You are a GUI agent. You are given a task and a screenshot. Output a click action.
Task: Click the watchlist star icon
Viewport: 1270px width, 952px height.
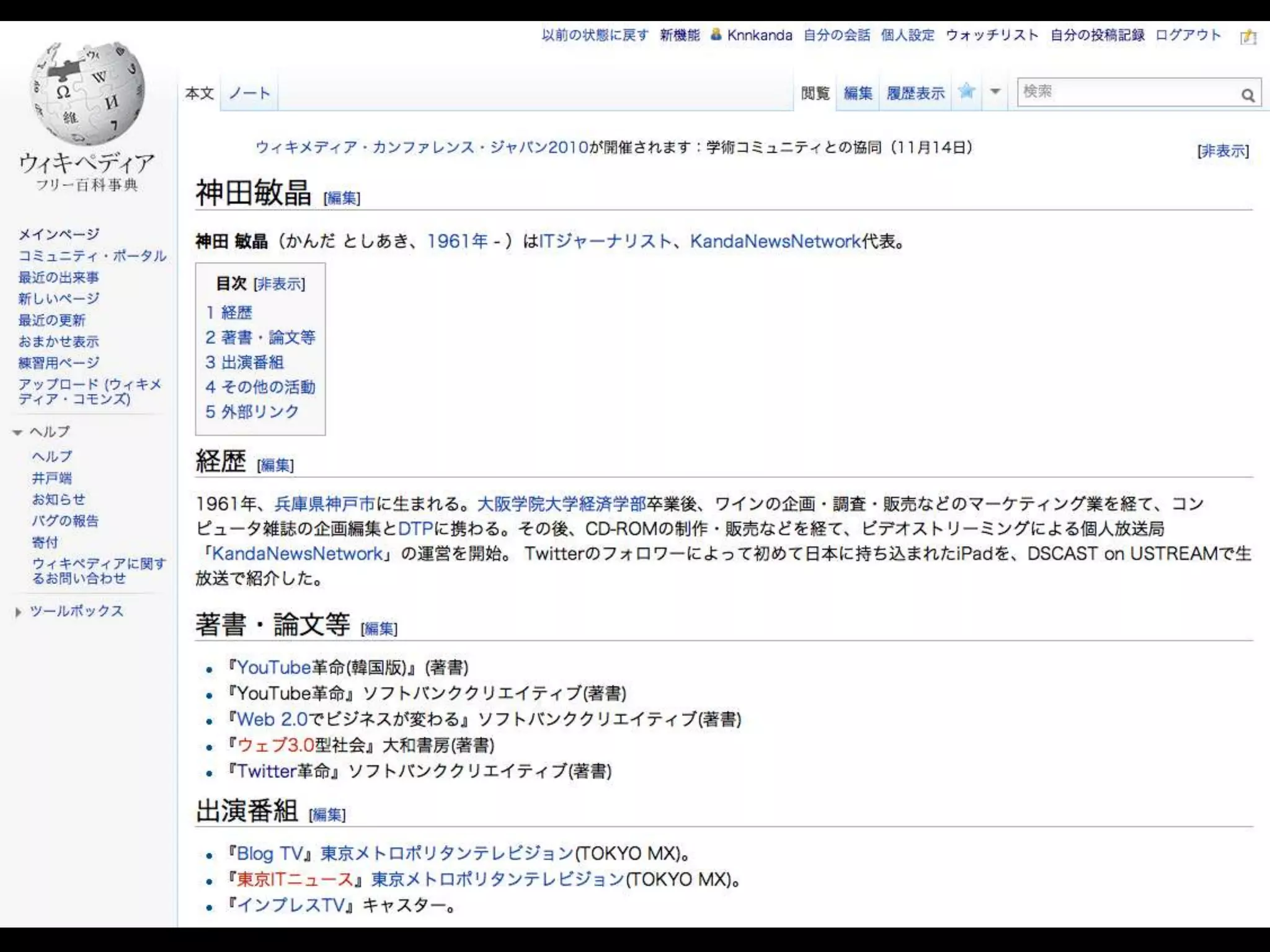[x=966, y=92]
